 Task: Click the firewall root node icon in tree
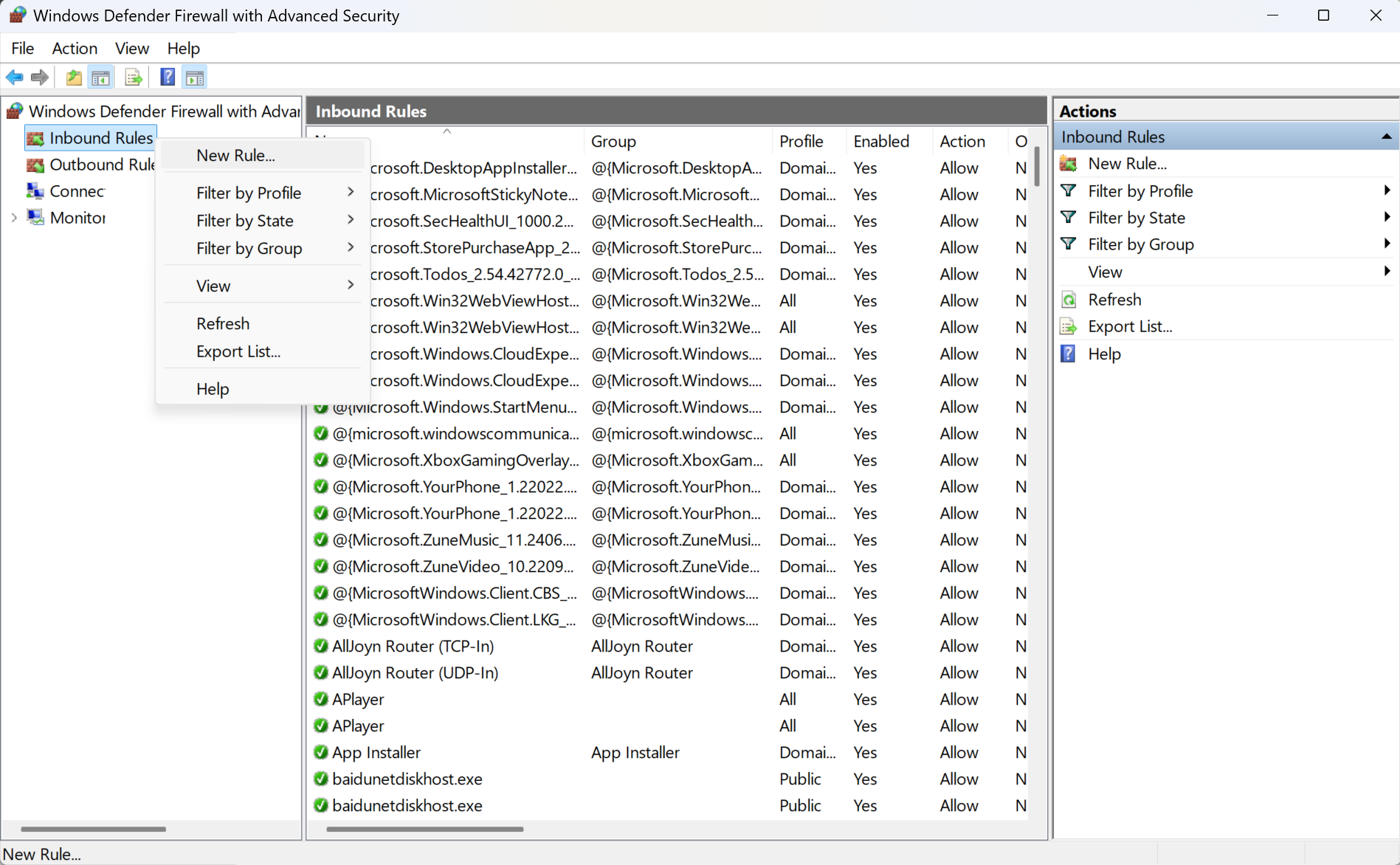point(15,111)
